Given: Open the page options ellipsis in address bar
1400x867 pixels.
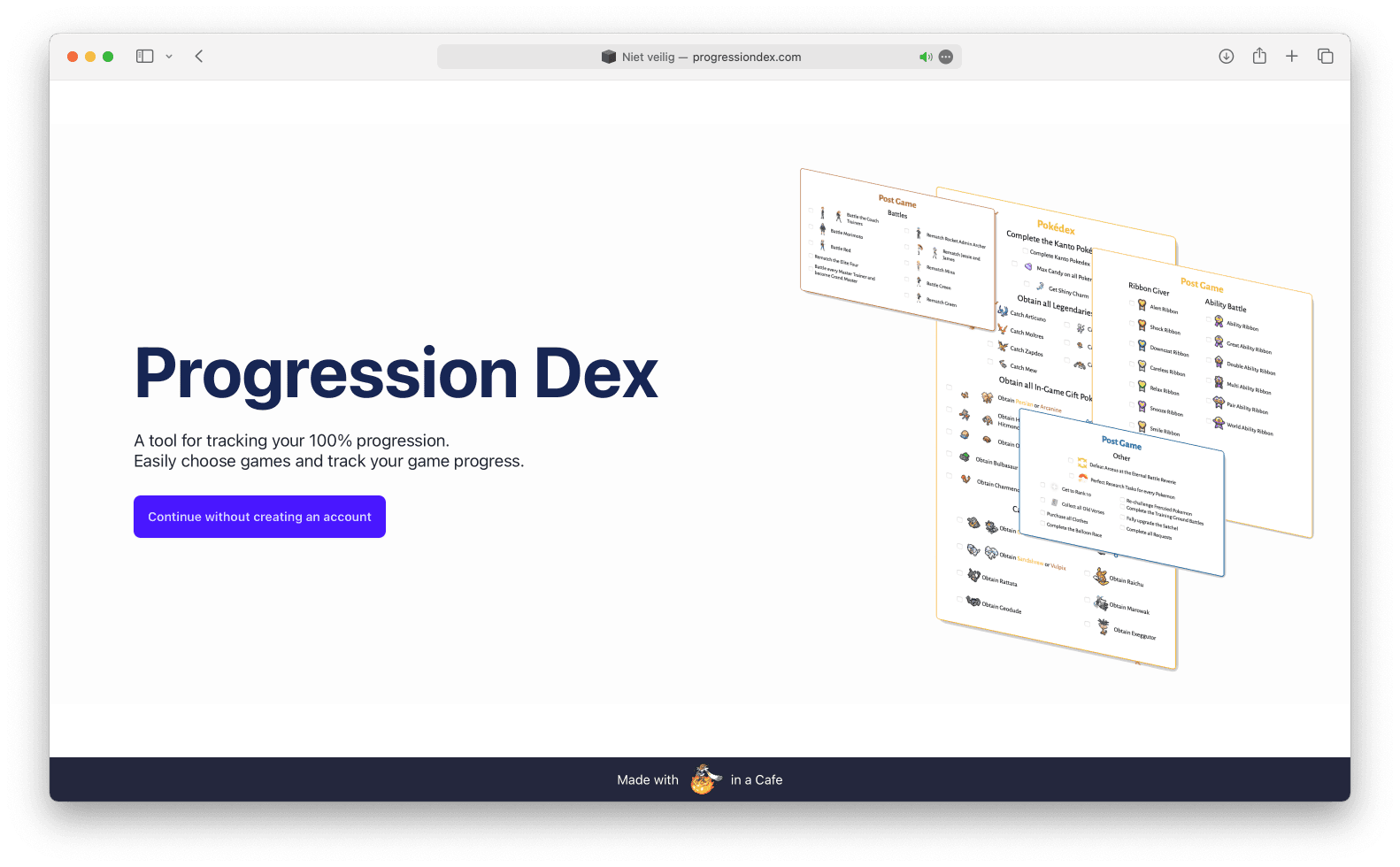Looking at the screenshot, I should [946, 57].
